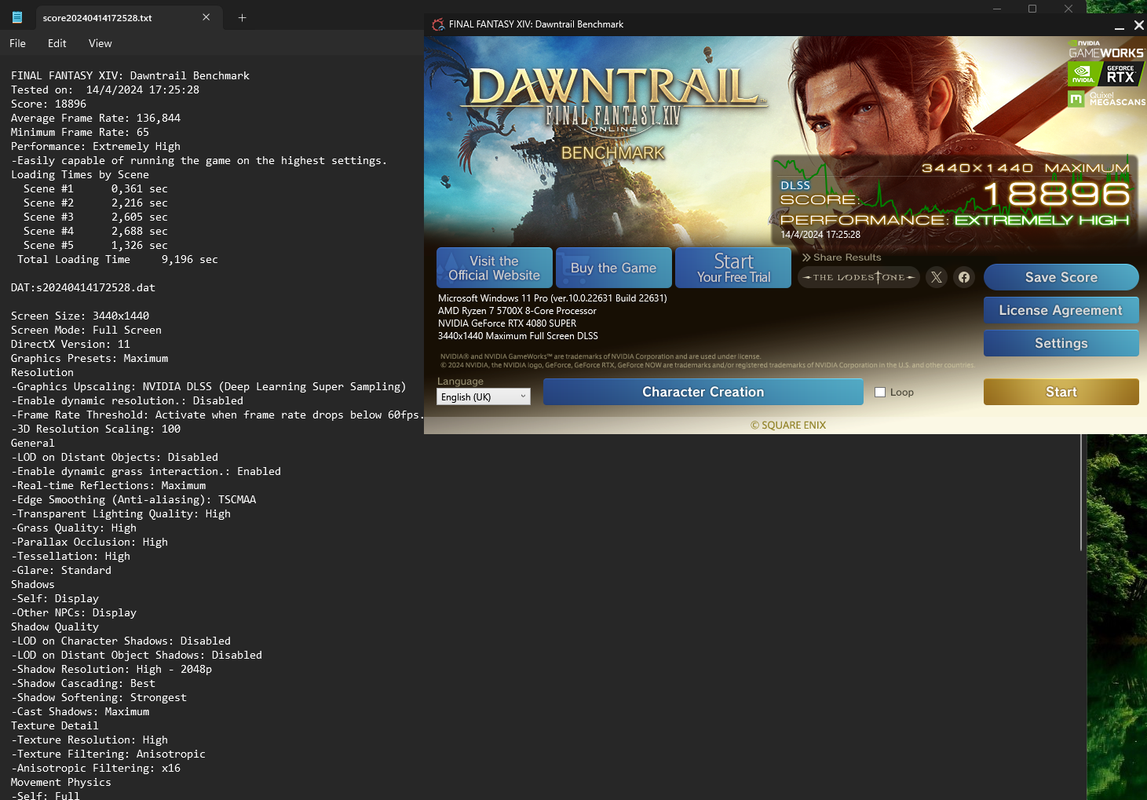The height and width of the screenshot is (800, 1147).
Task: Click the Quixel Megascans logo
Action: (x=1107, y=99)
